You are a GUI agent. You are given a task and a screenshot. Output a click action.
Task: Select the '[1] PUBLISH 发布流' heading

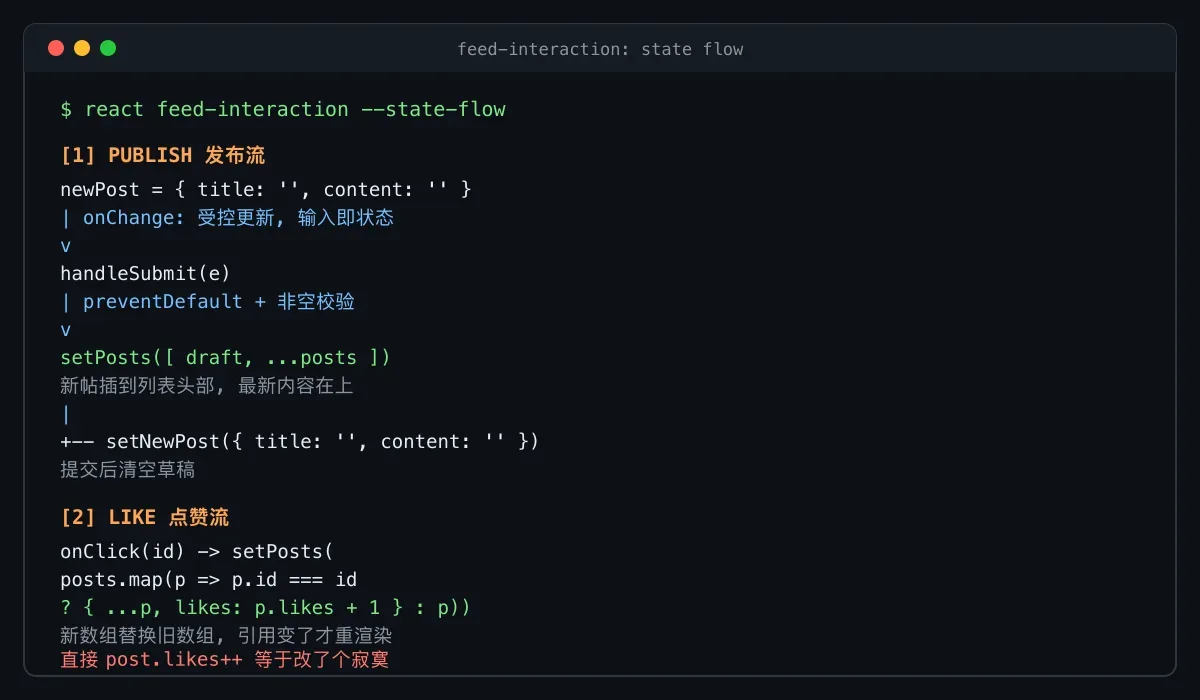click(x=163, y=155)
